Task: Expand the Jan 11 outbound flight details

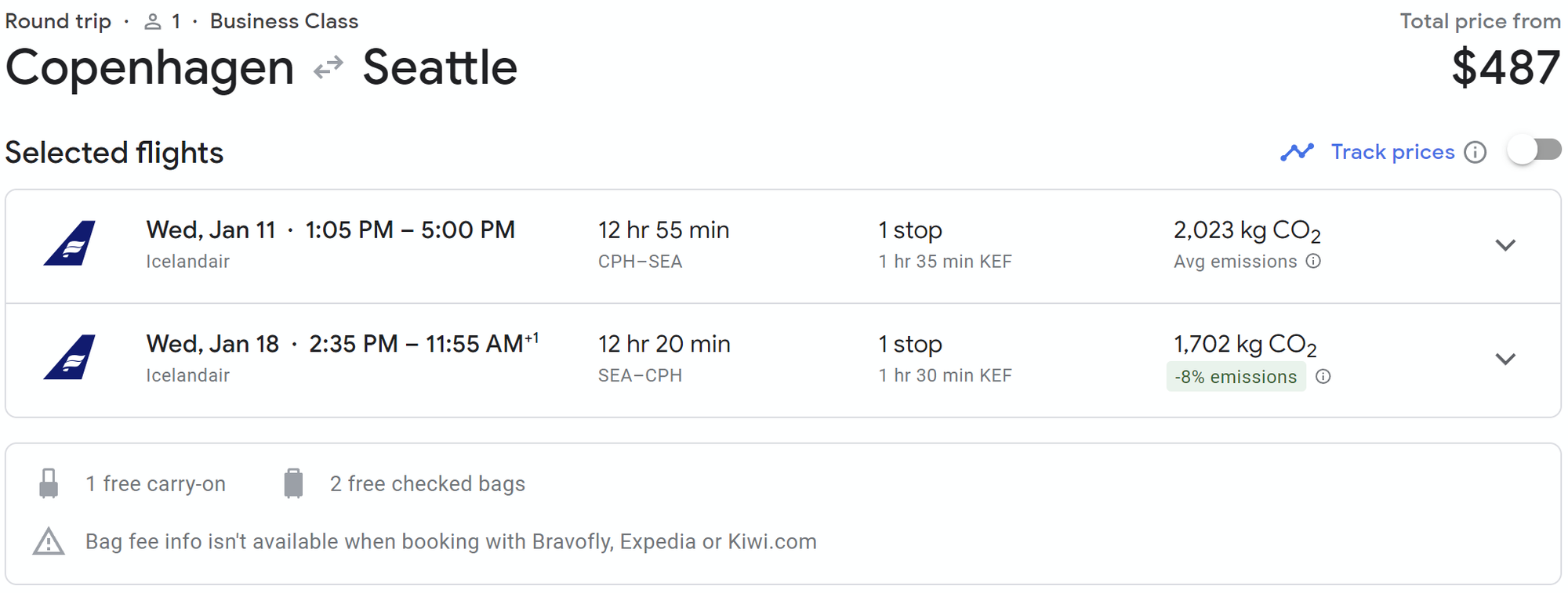Action: pos(1505,245)
